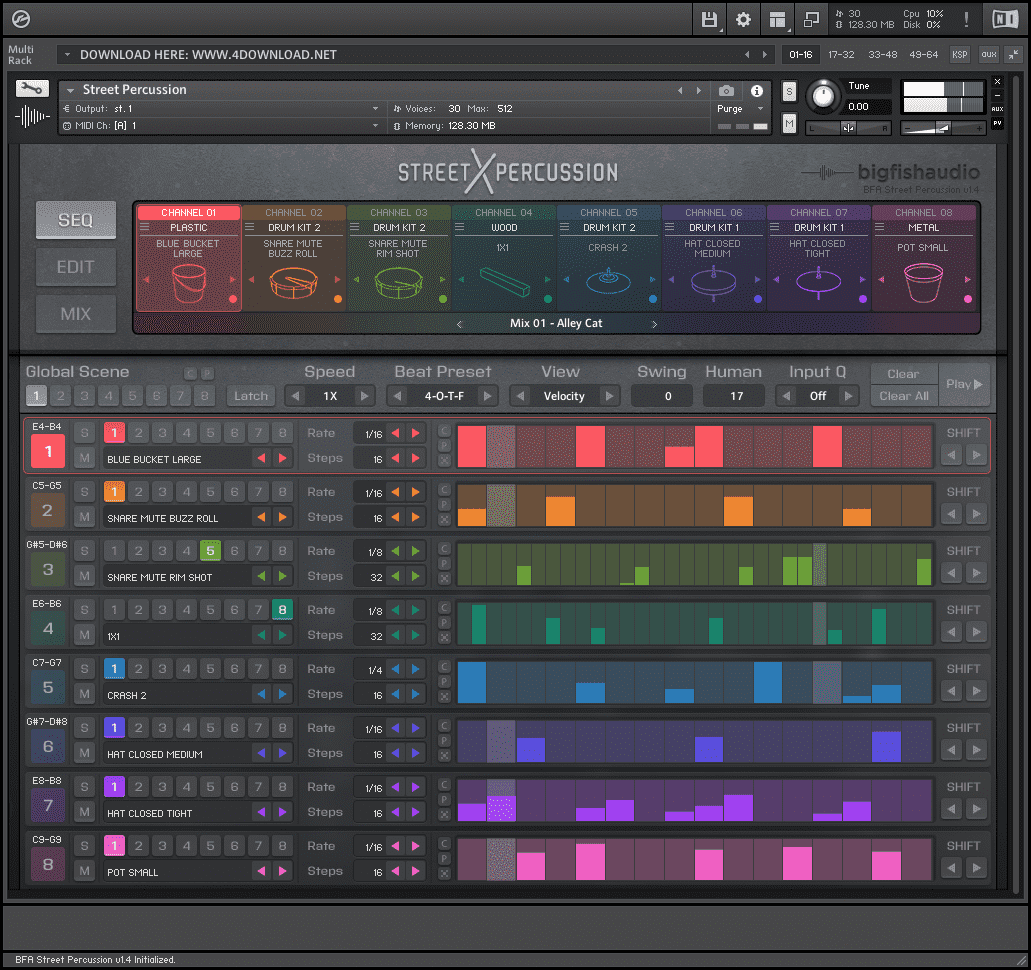Open instrument edit mode with the wrench icon
The image size is (1031, 970).
click(x=32, y=89)
